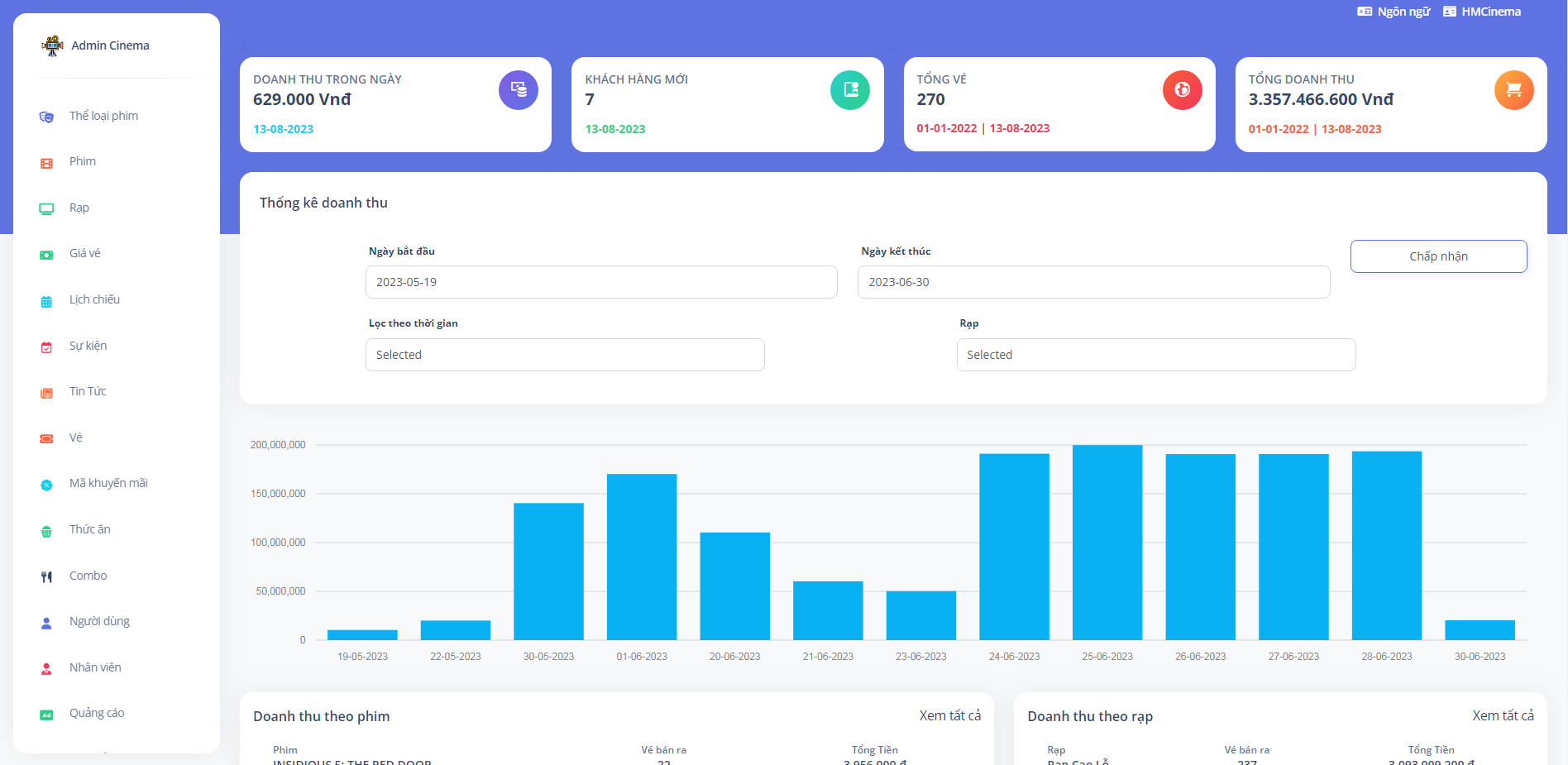Click the HMCinema account card icon
1568x765 pixels.
point(1450,12)
